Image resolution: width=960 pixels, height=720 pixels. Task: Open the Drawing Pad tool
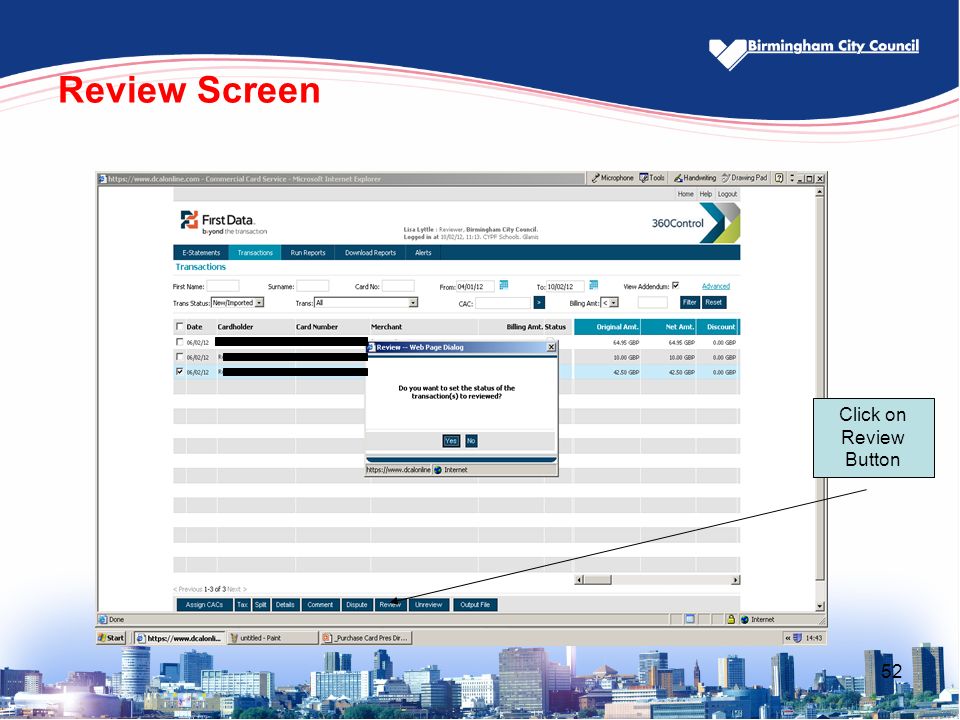point(744,178)
